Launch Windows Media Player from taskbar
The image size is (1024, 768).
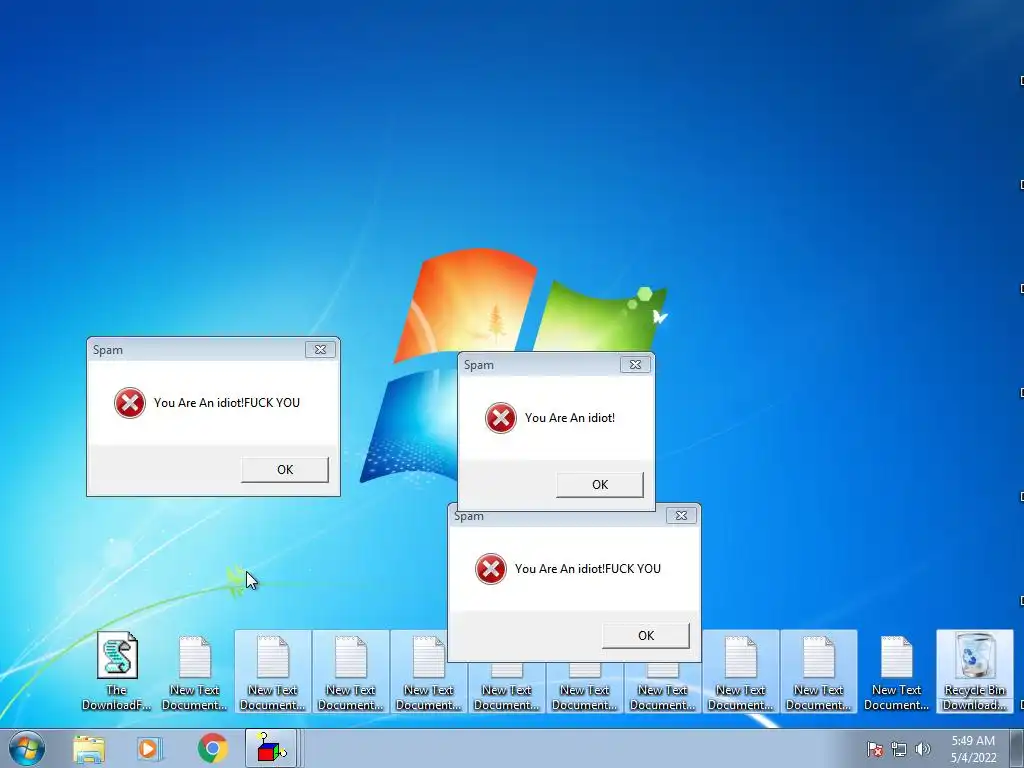click(x=150, y=748)
